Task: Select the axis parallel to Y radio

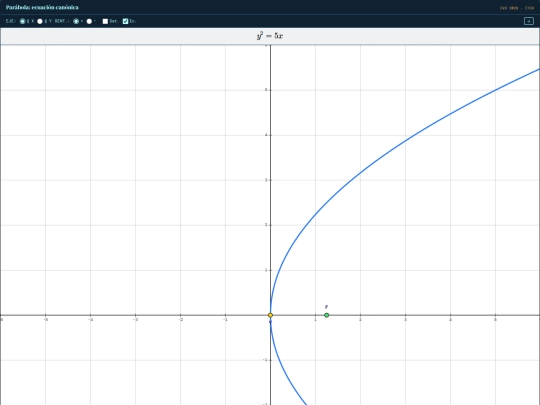Action: [40, 21]
